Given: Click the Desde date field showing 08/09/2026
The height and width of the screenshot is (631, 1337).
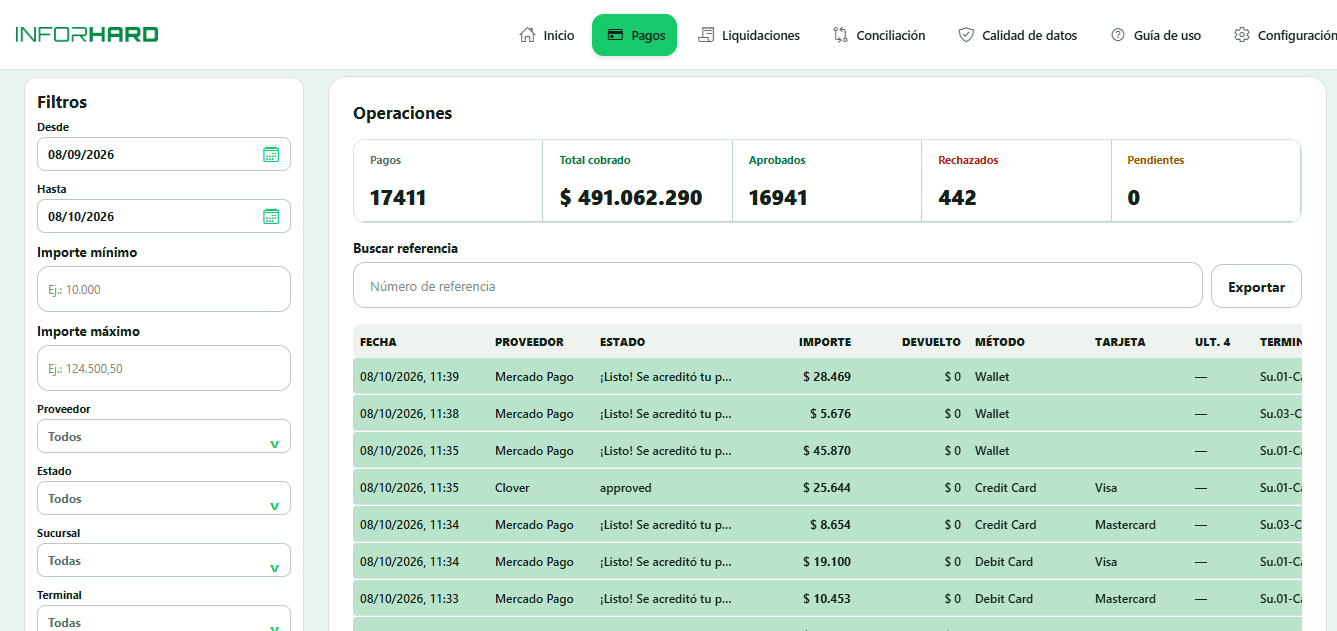Looking at the screenshot, I should (164, 154).
